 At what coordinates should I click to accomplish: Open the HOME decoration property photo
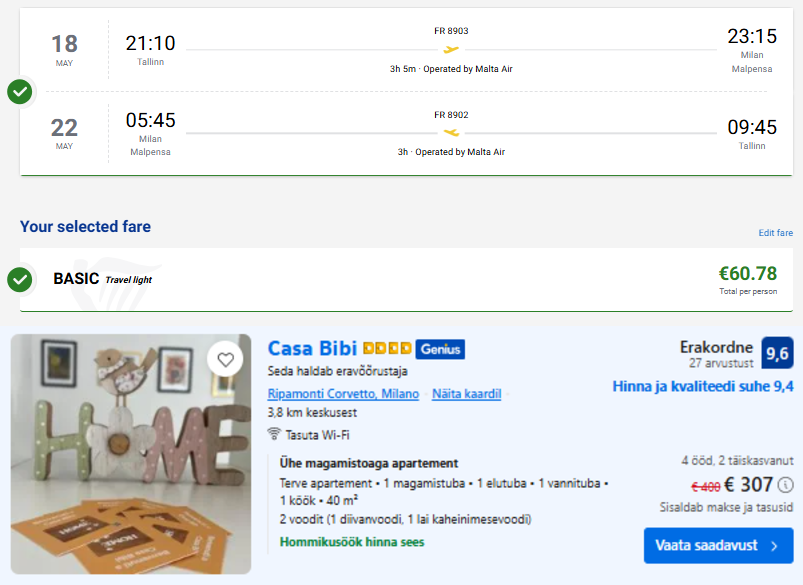131,454
